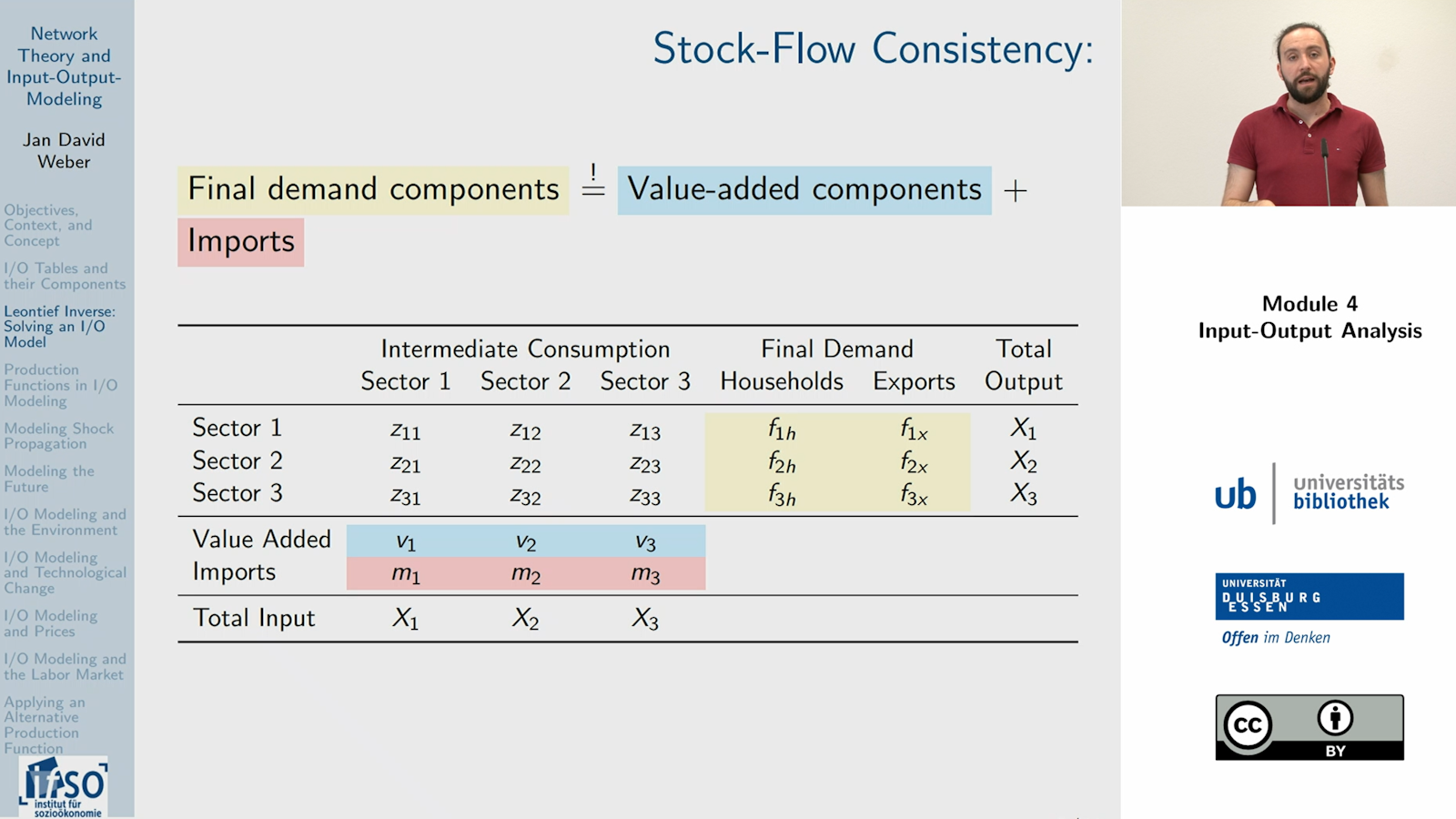This screenshot has height=819, width=1456.
Task: Click the ub Universitätsbibliothek logo
Action: click(1309, 493)
